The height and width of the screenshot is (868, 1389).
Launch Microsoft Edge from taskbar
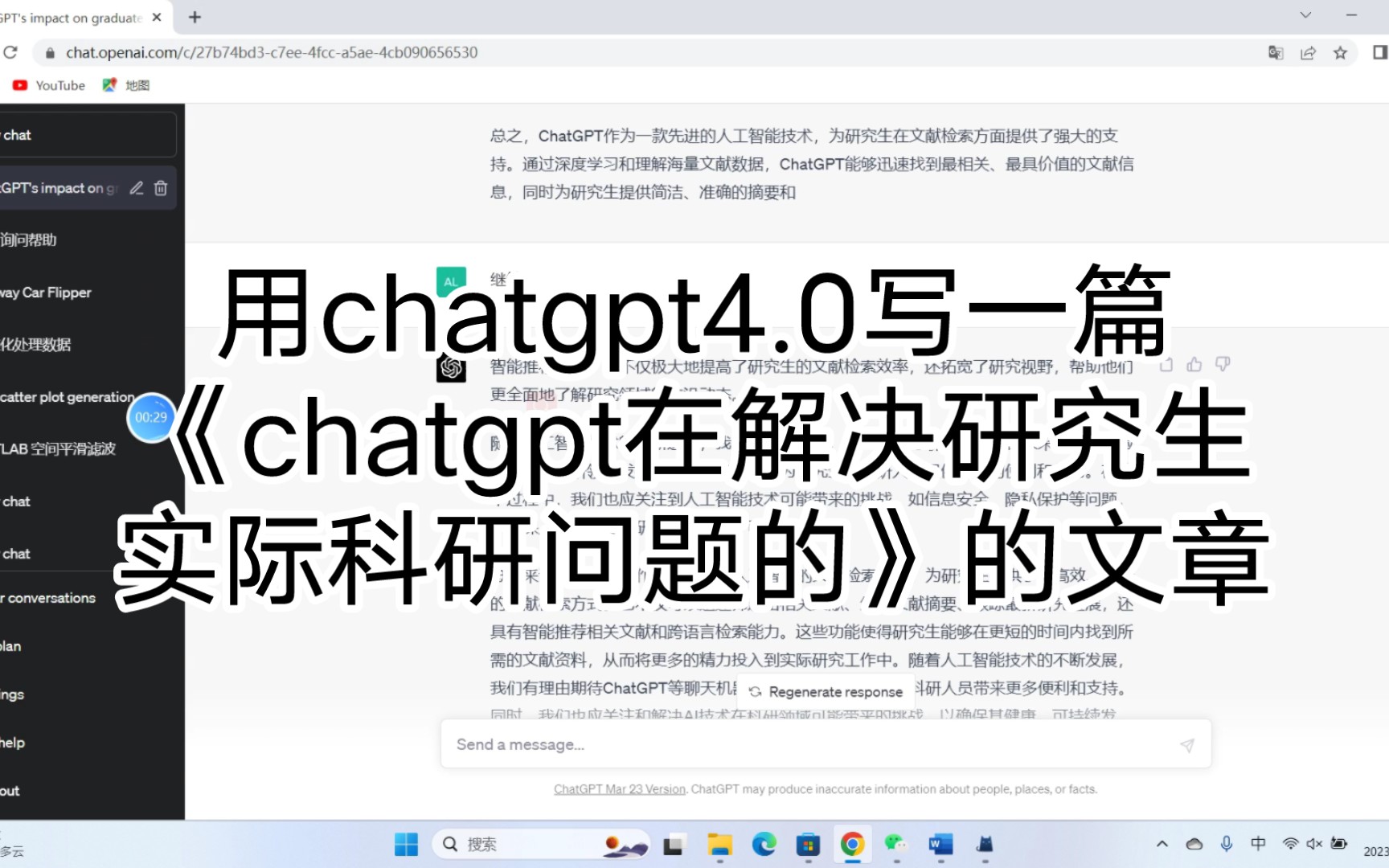coord(764,845)
